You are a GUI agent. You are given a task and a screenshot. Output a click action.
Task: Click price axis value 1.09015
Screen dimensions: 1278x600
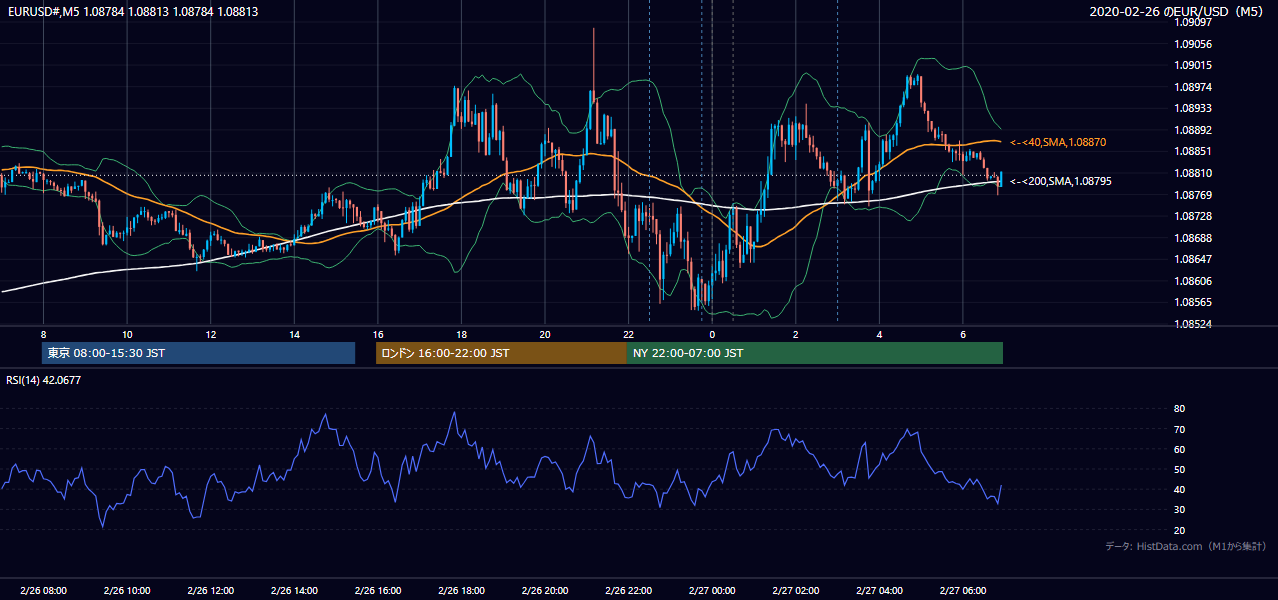click(1194, 66)
